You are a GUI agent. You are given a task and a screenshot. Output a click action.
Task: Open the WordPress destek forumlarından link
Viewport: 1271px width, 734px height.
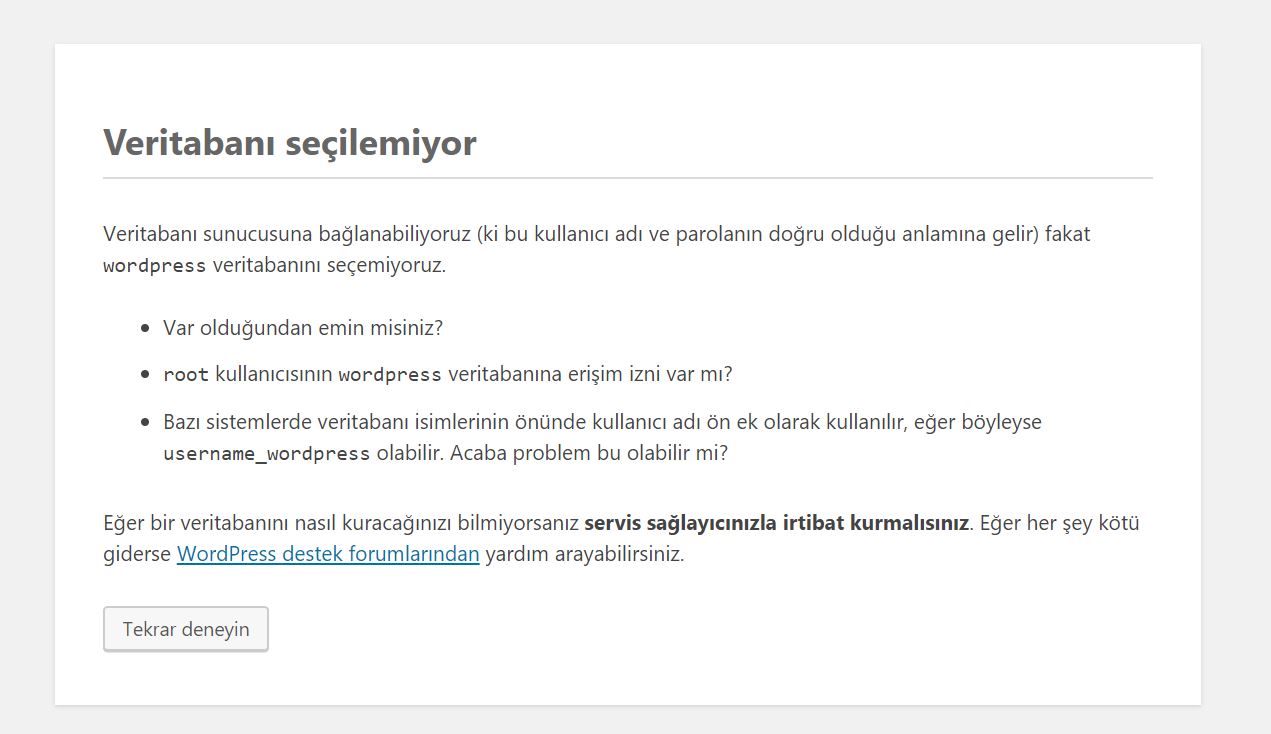328,554
